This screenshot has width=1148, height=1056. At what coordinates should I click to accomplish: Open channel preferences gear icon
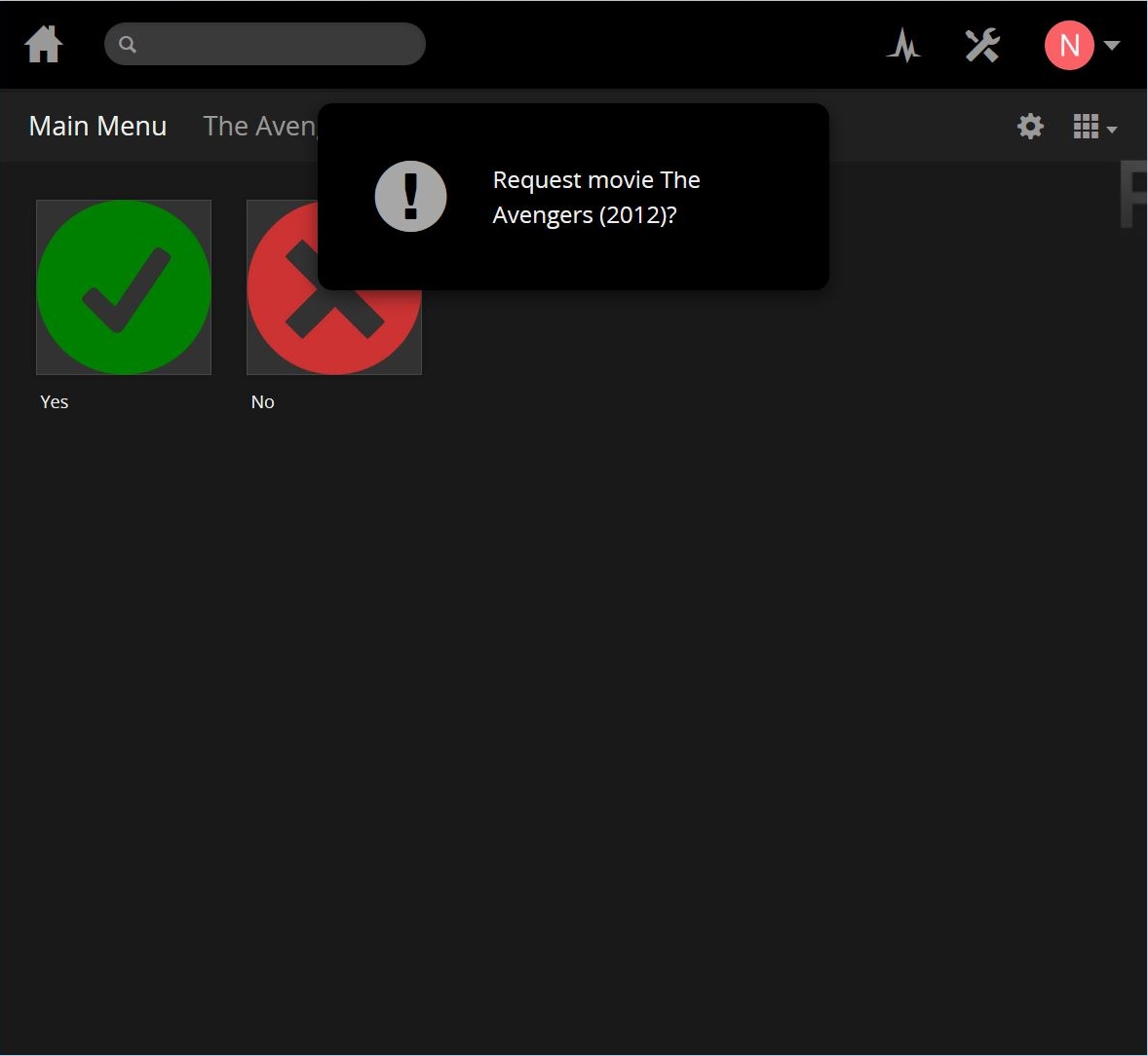coord(1030,127)
